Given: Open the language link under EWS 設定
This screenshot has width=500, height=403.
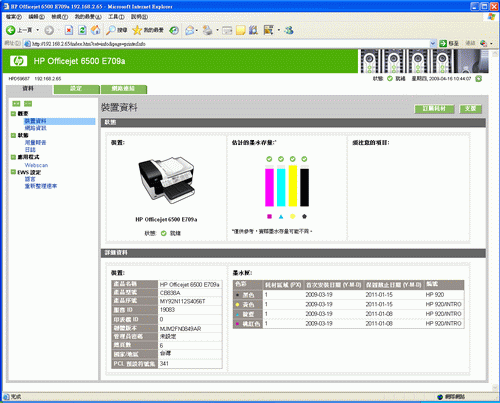Looking at the screenshot, I should [30, 179].
